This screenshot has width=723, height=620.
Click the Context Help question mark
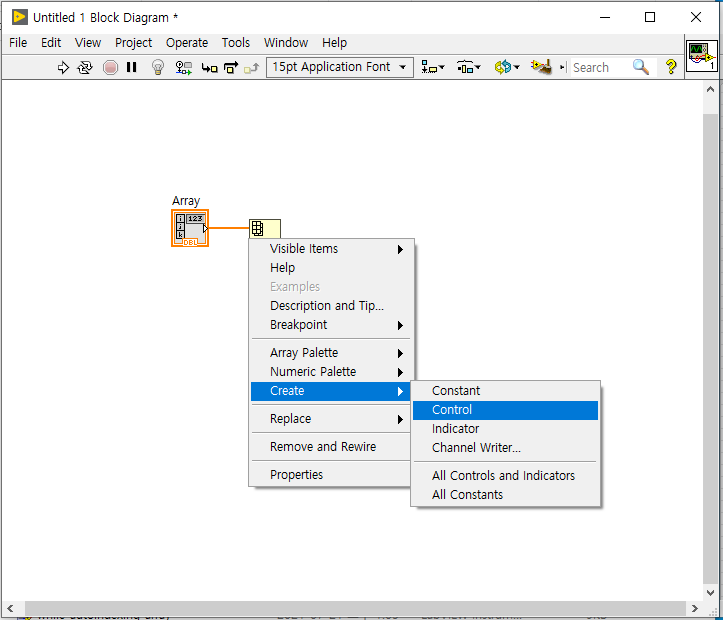671,67
